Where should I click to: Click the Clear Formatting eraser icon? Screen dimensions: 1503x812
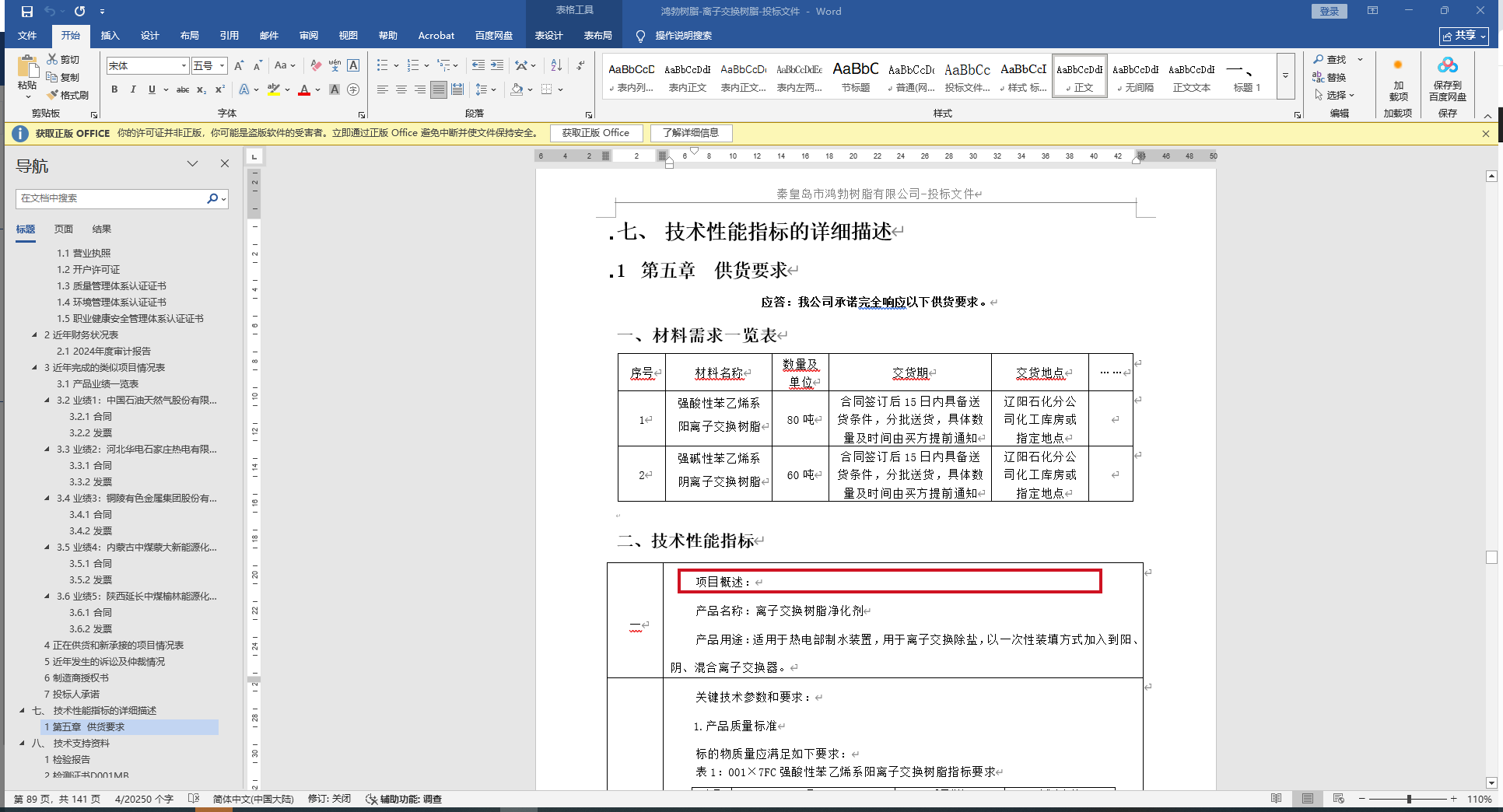(315, 66)
